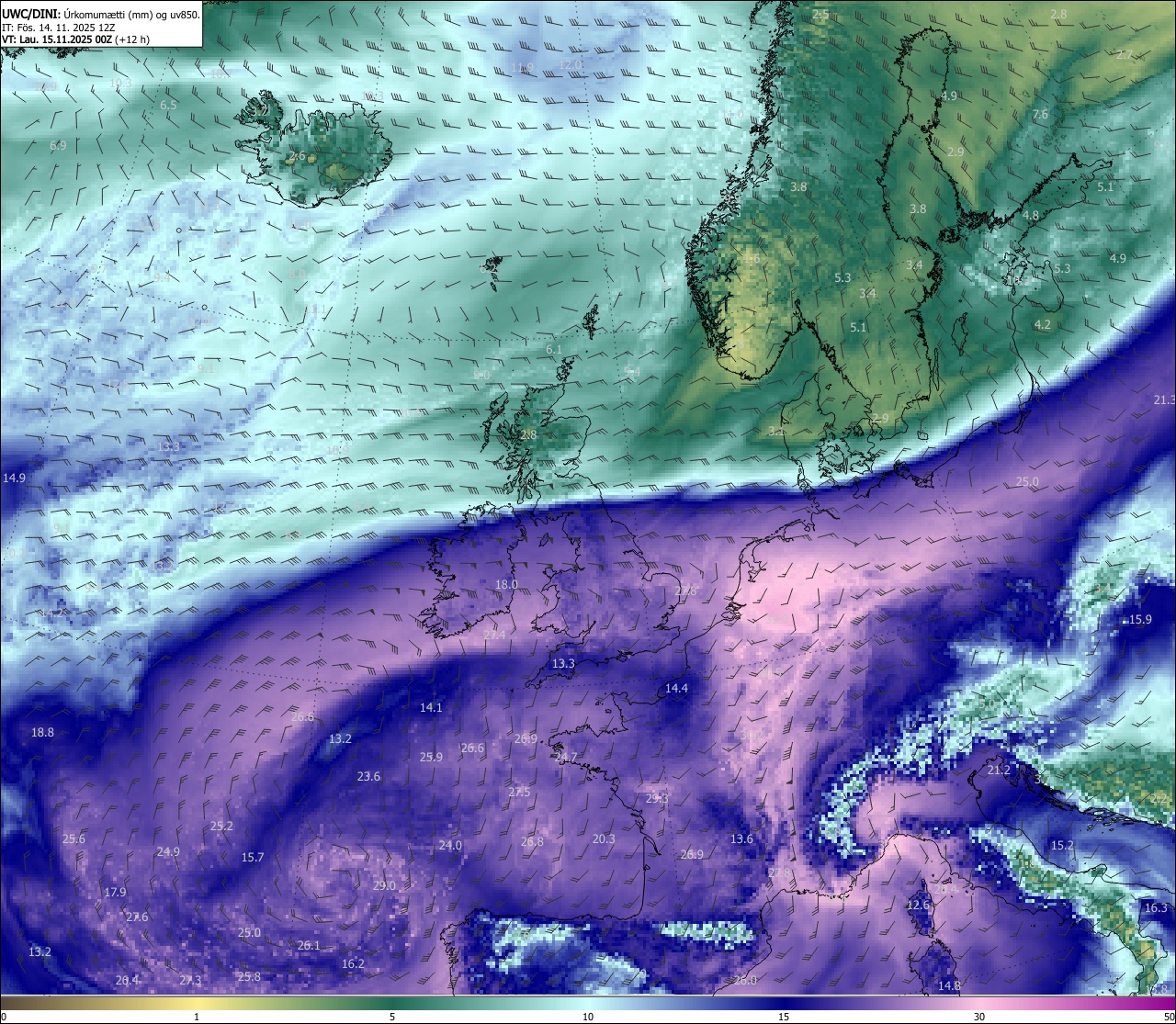
Task: Click the 15.9 value at right
Action: point(1140,620)
